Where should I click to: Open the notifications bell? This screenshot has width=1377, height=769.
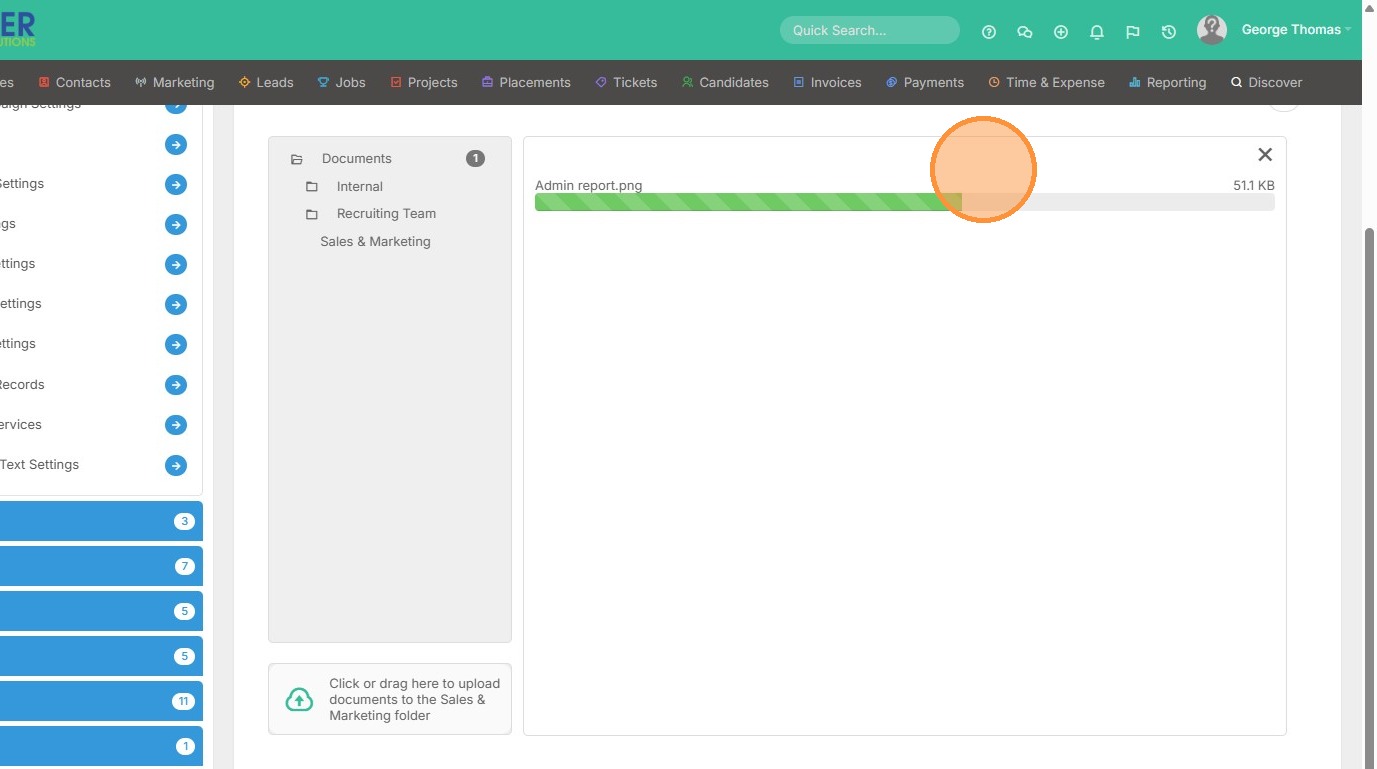click(1097, 32)
